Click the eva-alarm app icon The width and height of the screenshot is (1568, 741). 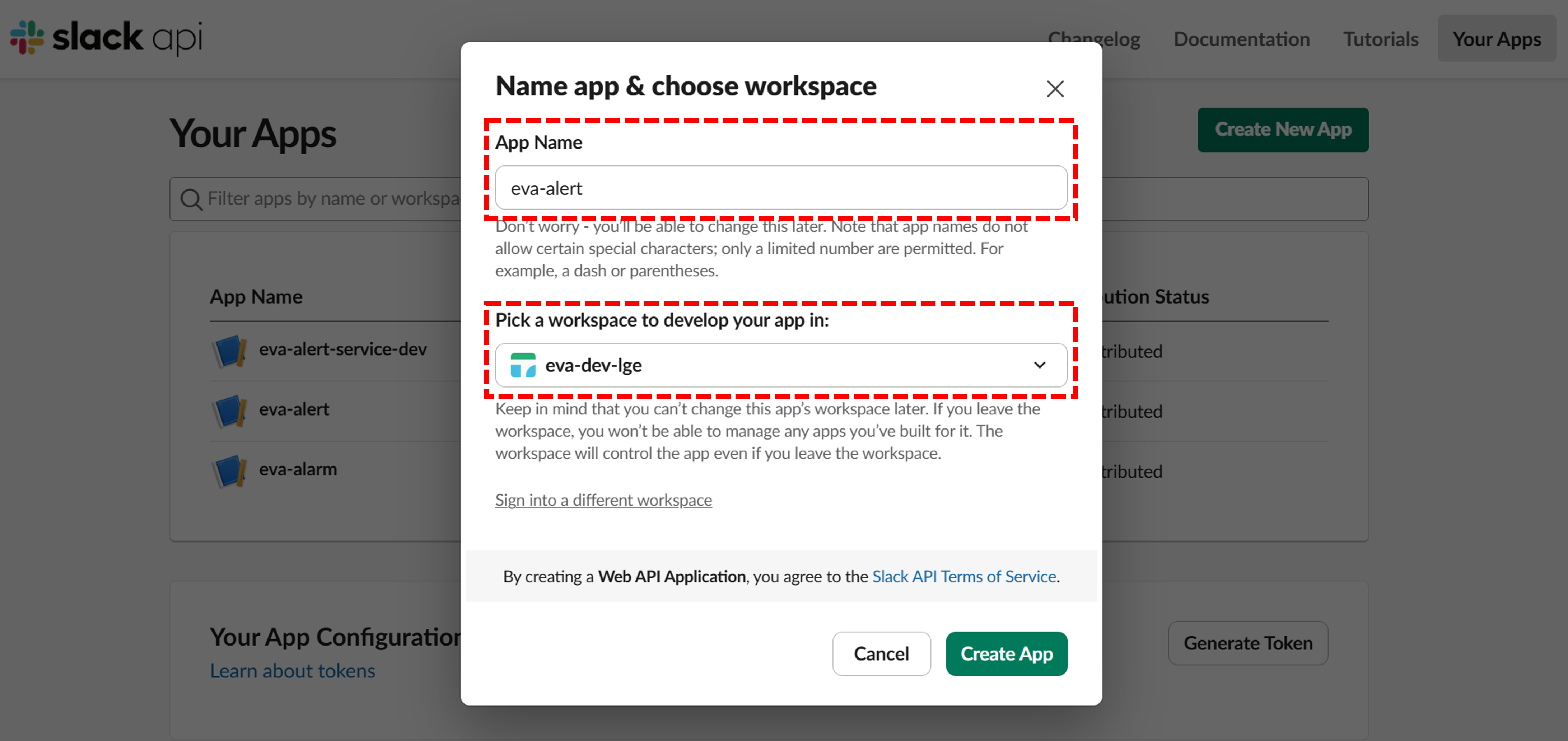pyautogui.click(x=229, y=471)
